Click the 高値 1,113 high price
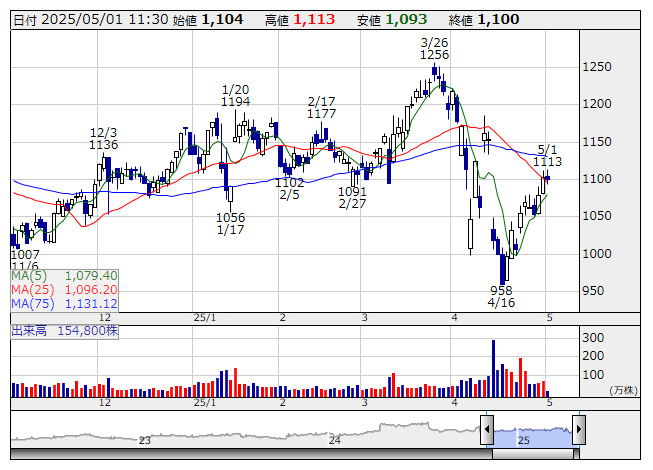653x470 pixels. pyautogui.click(x=300, y=20)
